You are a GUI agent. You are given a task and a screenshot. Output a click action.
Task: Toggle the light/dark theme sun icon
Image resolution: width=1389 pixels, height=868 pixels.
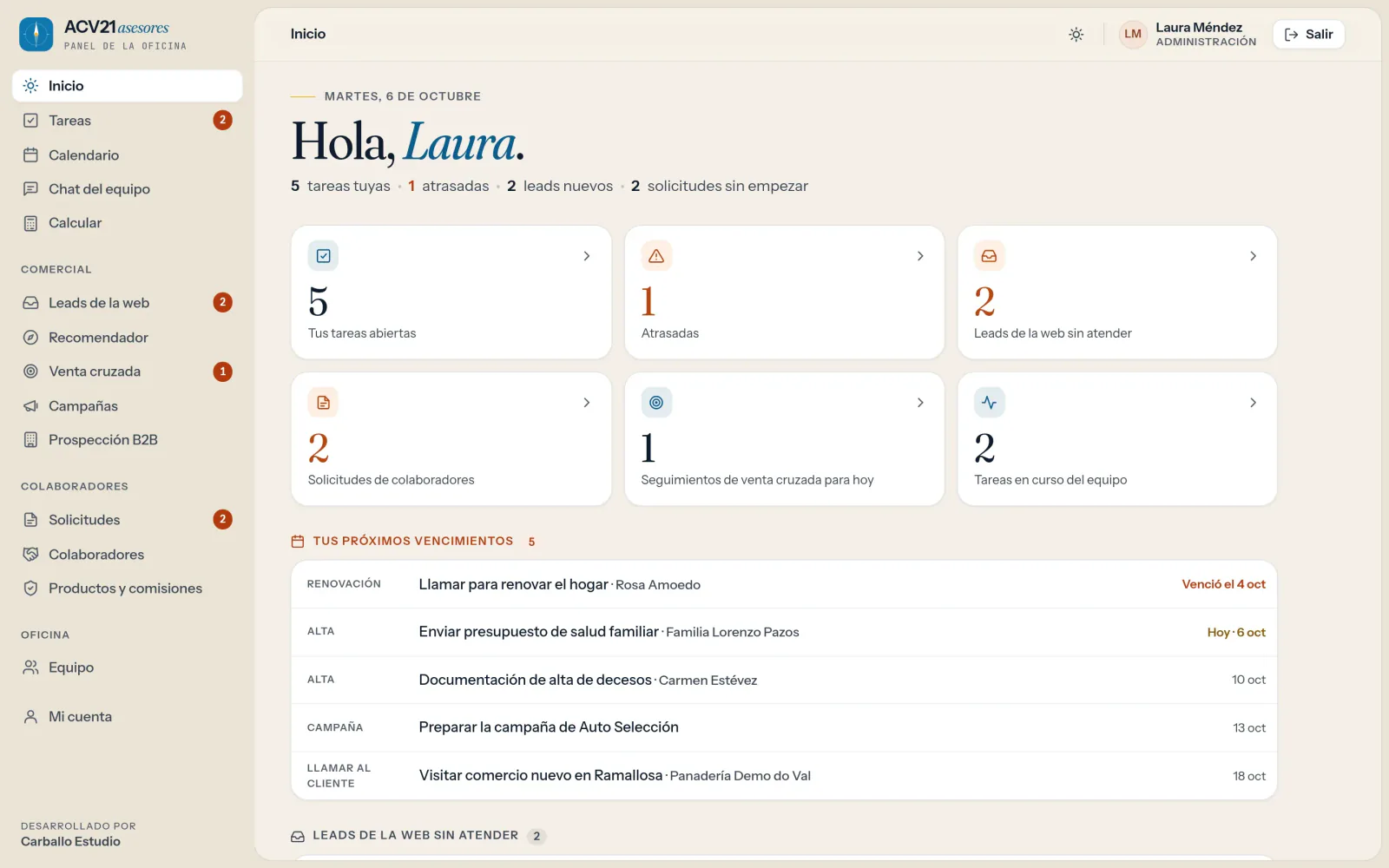[1076, 35]
